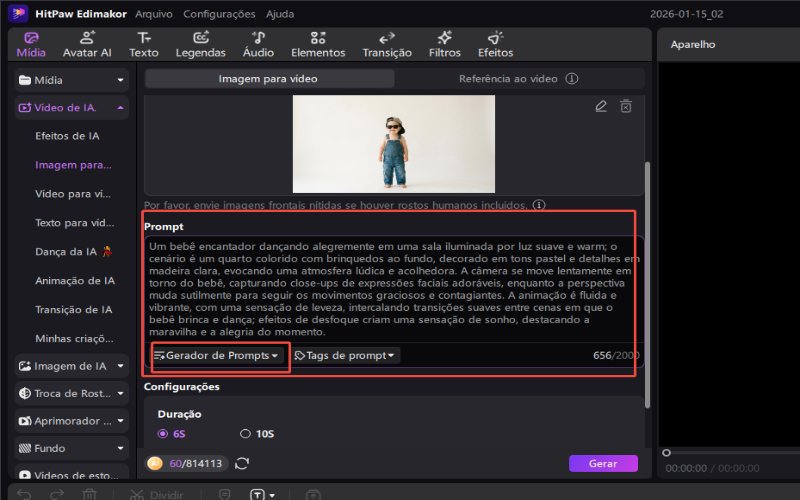Open the Configurações menu
This screenshot has height=500, width=800.
tap(219, 14)
